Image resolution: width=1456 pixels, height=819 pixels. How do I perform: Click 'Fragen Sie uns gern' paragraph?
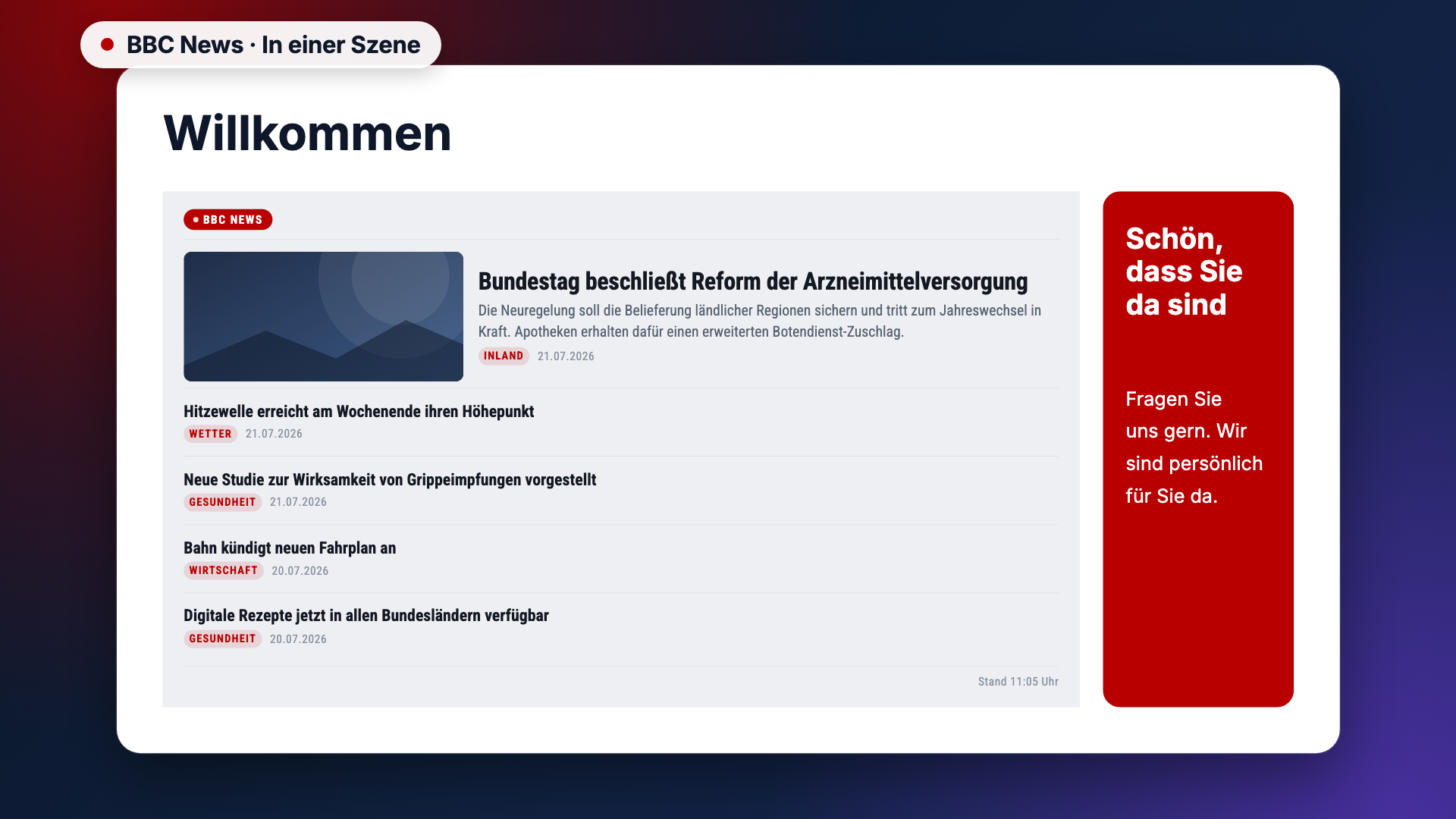[1194, 447]
